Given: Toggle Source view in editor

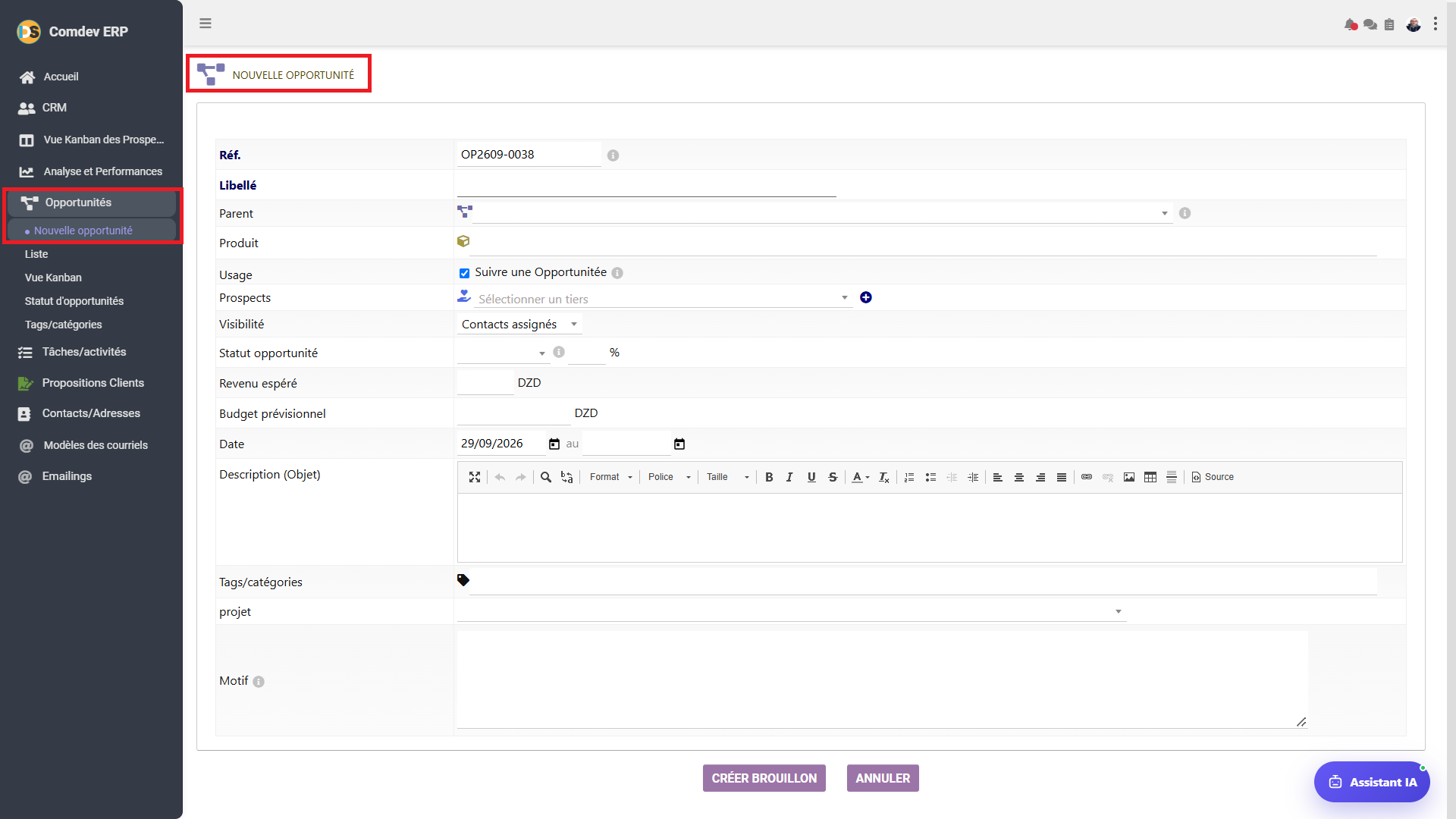Looking at the screenshot, I should tap(1213, 477).
